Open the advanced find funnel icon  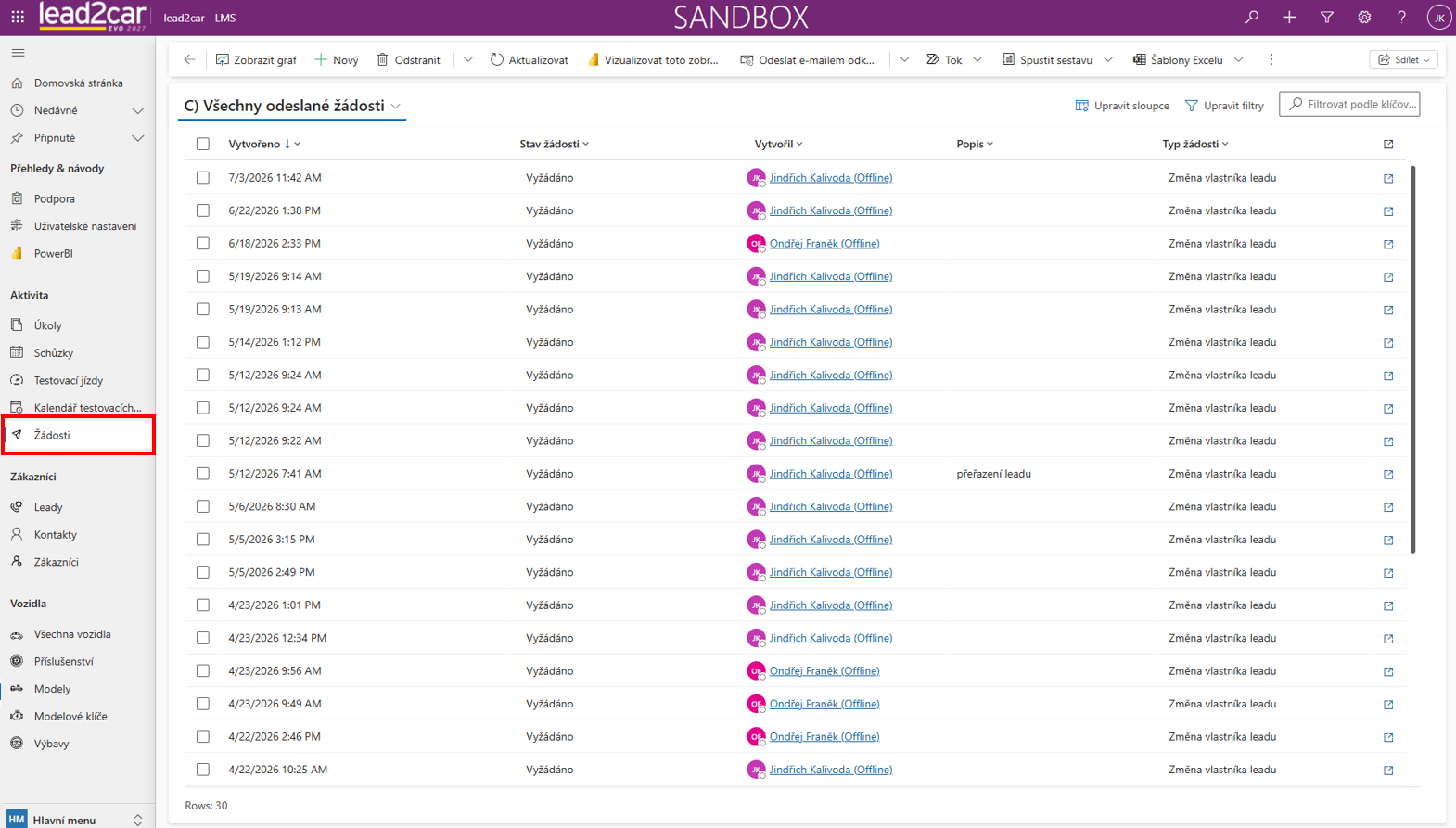(1327, 17)
